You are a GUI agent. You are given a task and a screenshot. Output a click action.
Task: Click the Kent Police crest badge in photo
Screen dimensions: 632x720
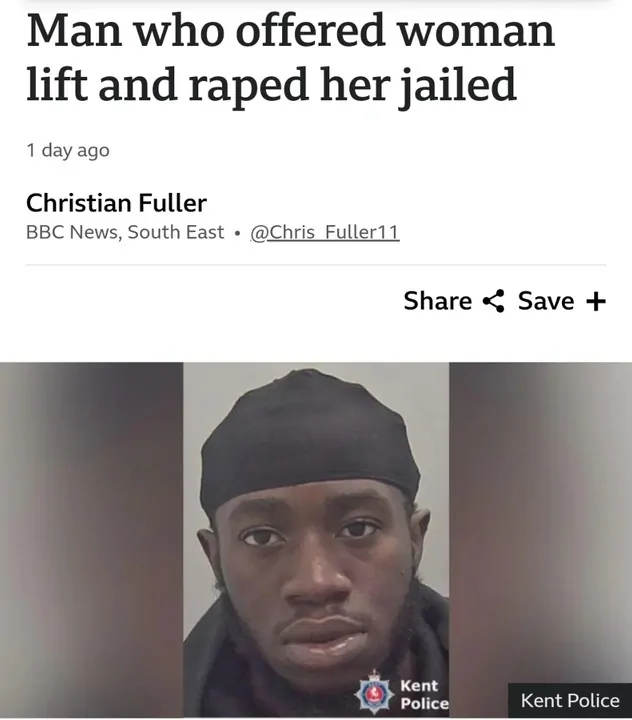[374, 692]
